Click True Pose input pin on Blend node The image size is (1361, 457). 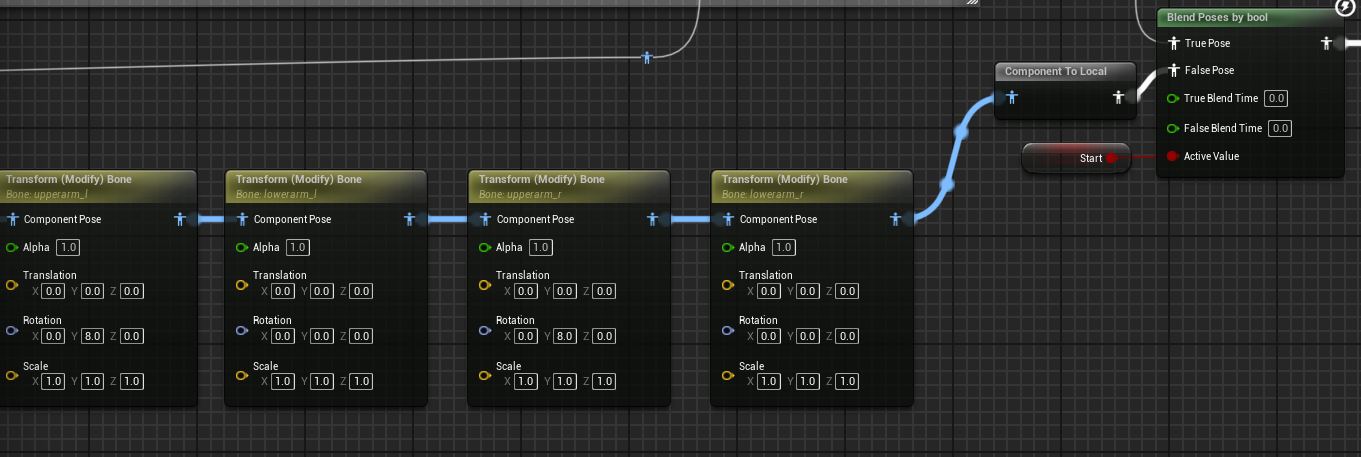(x=1174, y=43)
